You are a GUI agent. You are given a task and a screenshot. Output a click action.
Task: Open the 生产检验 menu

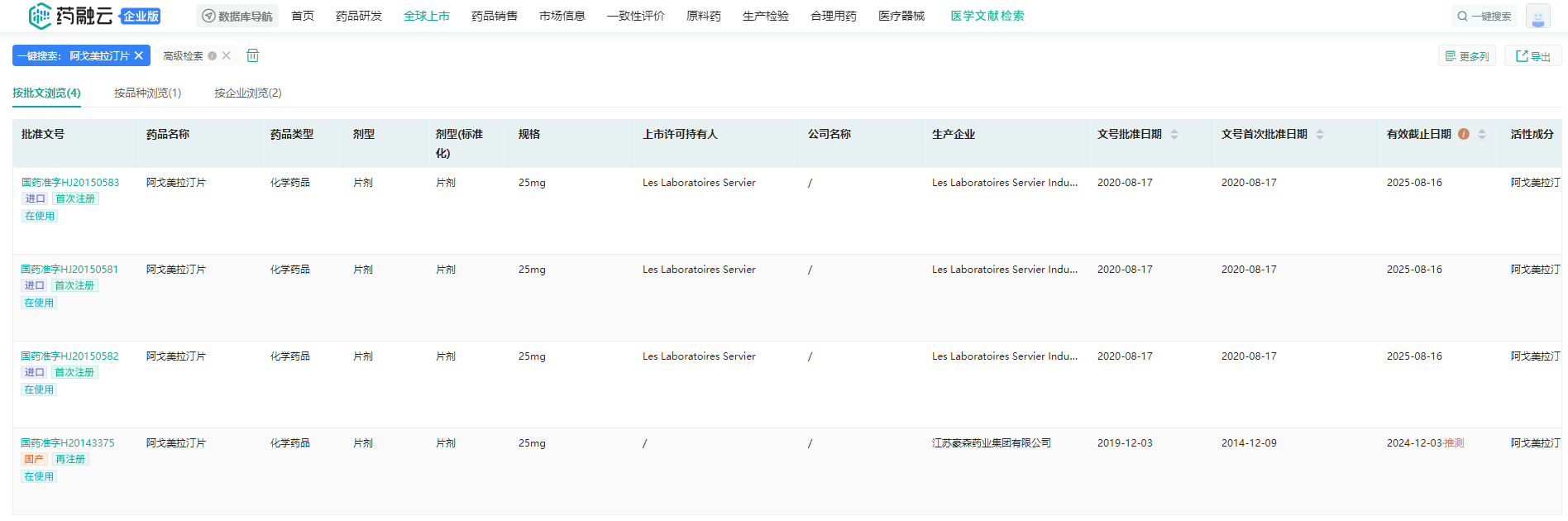point(766,16)
